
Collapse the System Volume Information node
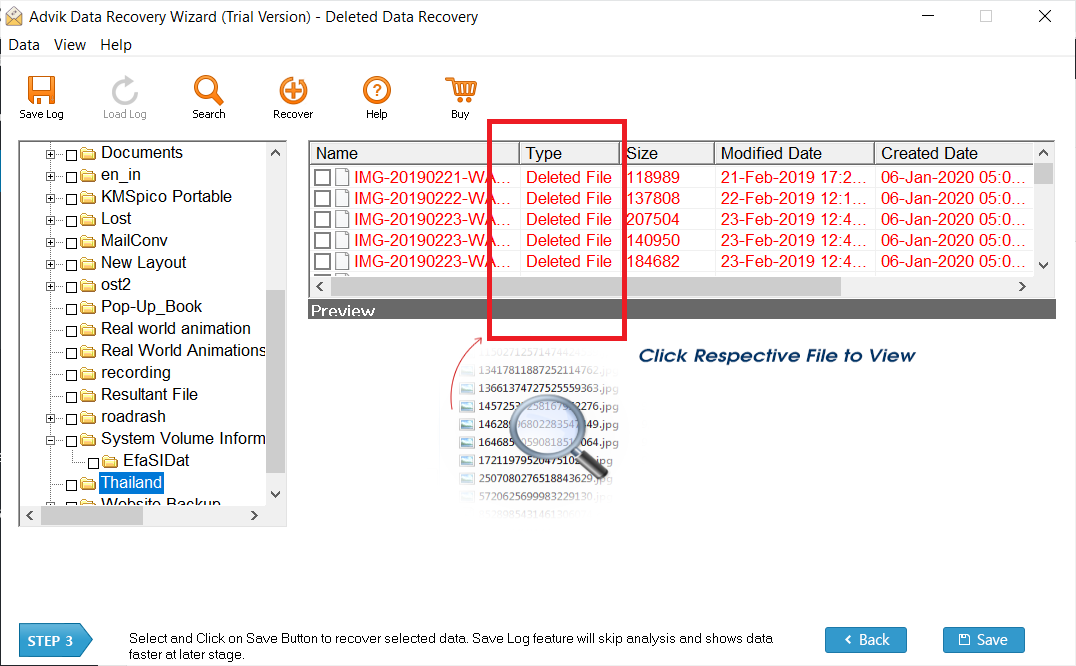pyautogui.click(x=49, y=438)
